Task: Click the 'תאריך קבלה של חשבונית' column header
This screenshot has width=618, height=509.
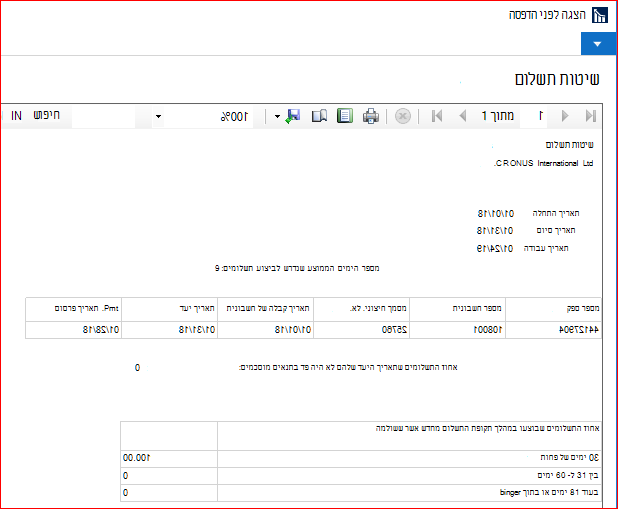Action: 268,308
